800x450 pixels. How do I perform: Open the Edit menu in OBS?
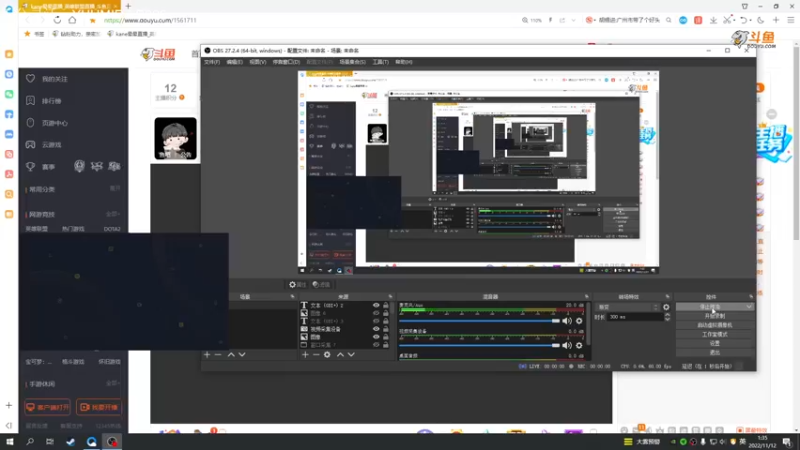pyautogui.click(x=234, y=62)
